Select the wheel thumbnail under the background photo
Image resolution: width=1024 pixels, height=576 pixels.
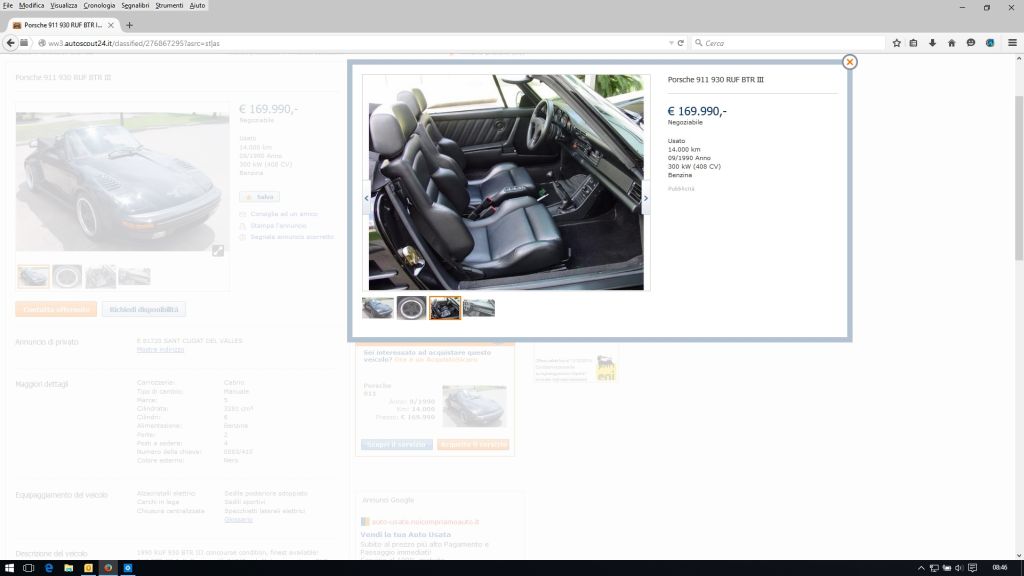coord(67,276)
